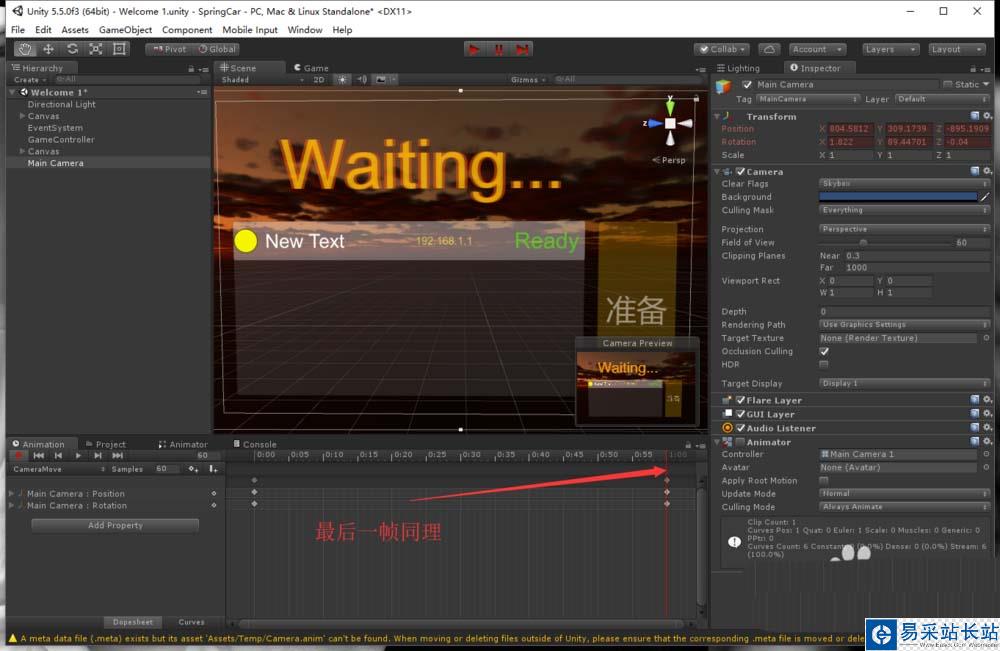Open the GameObject menu
1000x651 pixels.
click(125, 29)
